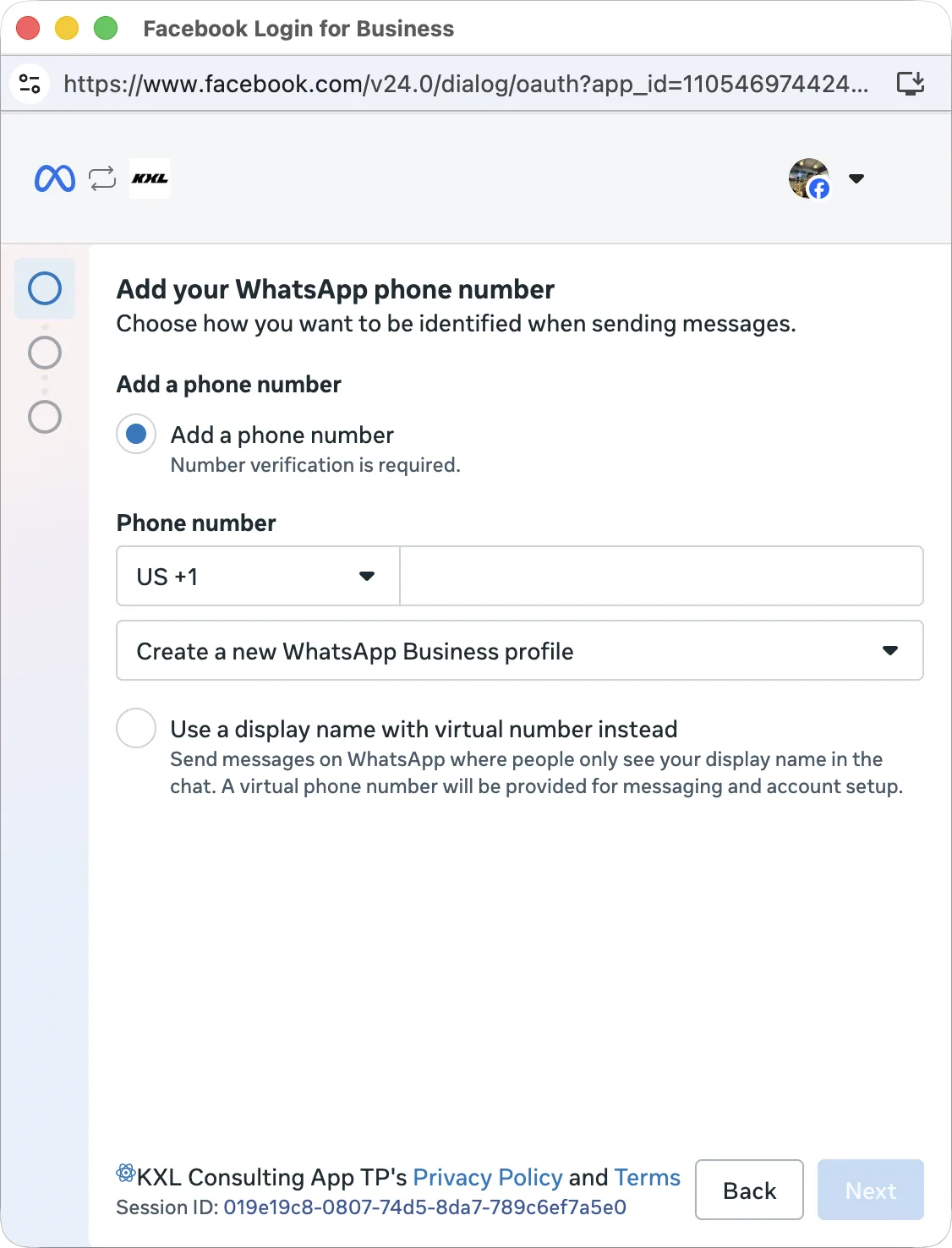This screenshot has height=1248, width=952.
Task: Select the Add a phone number radio option
Action: tap(136, 434)
